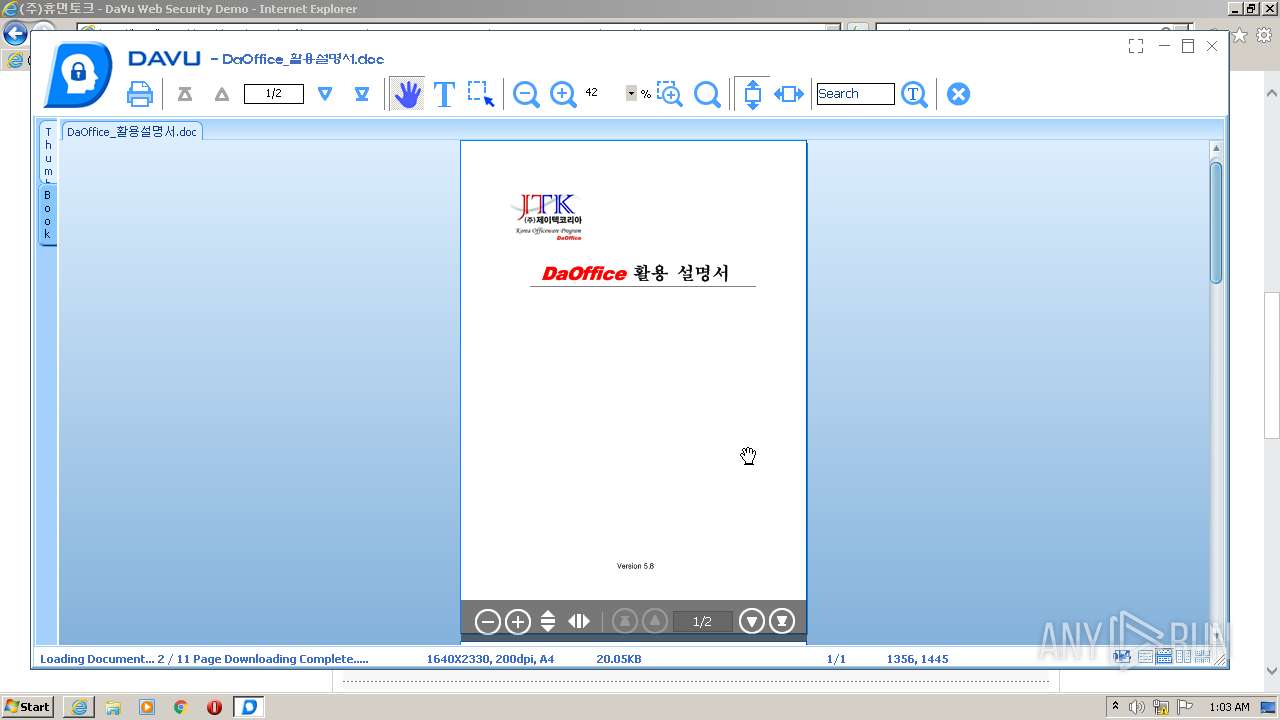Open the Windows Start menu
This screenshot has height=720, width=1280.
[x=27, y=707]
